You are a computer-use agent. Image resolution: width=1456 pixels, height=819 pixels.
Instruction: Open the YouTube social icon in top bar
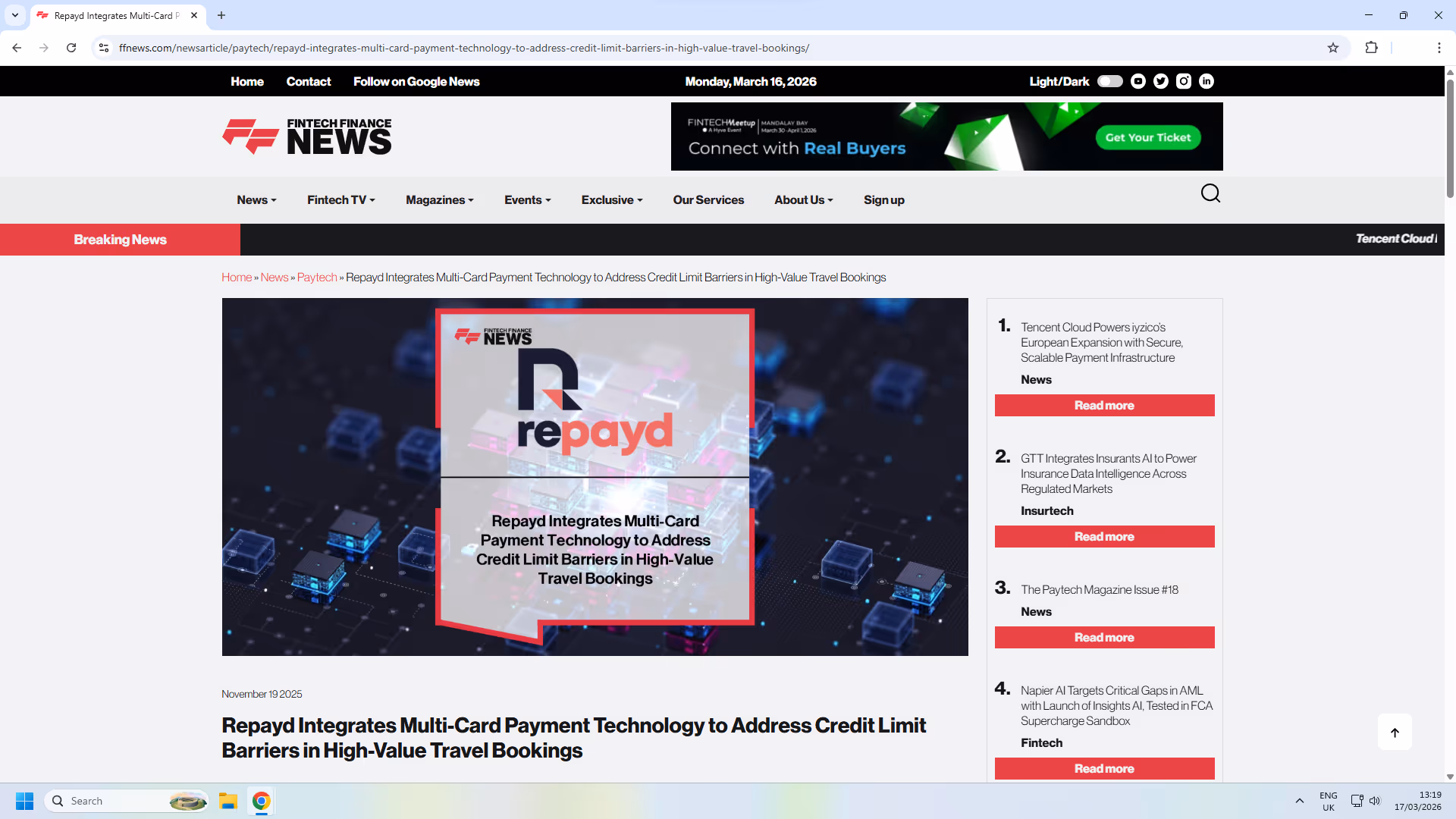pyautogui.click(x=1138, y=81)
